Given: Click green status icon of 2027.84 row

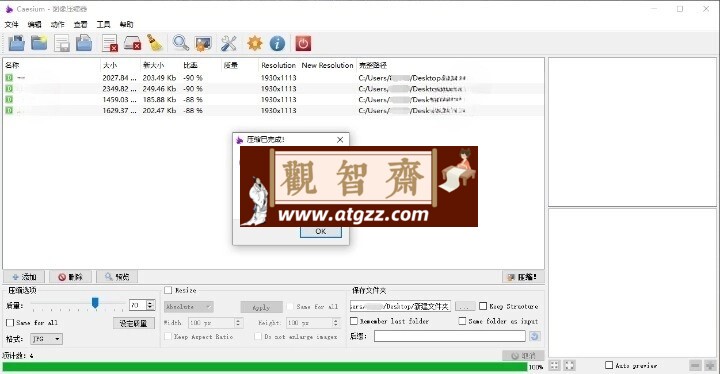Looking at the screenshot, I should coord(9,78).
